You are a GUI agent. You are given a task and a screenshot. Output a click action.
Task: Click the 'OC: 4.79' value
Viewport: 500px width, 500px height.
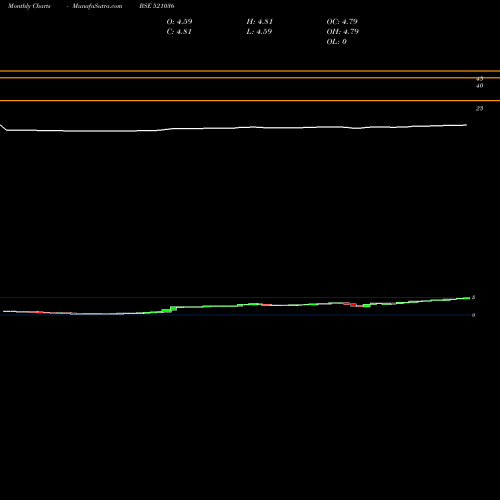tap(342, 22)
